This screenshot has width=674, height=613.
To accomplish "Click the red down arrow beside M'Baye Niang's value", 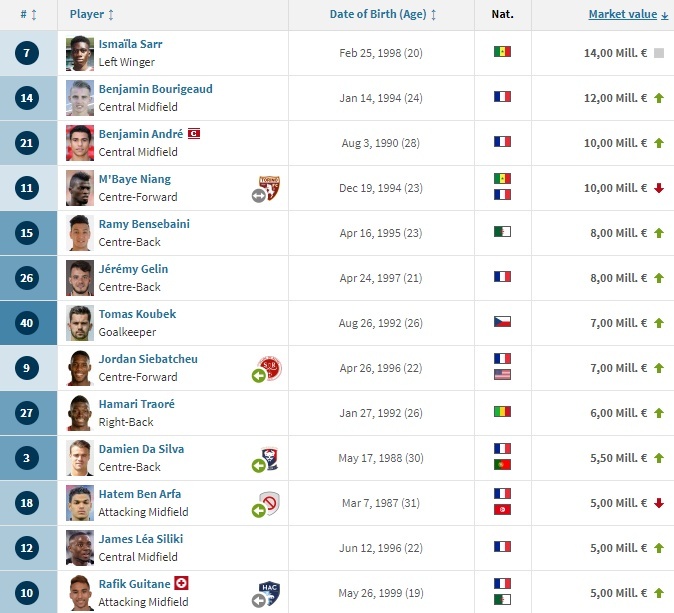I will click(x=659, y=188).
